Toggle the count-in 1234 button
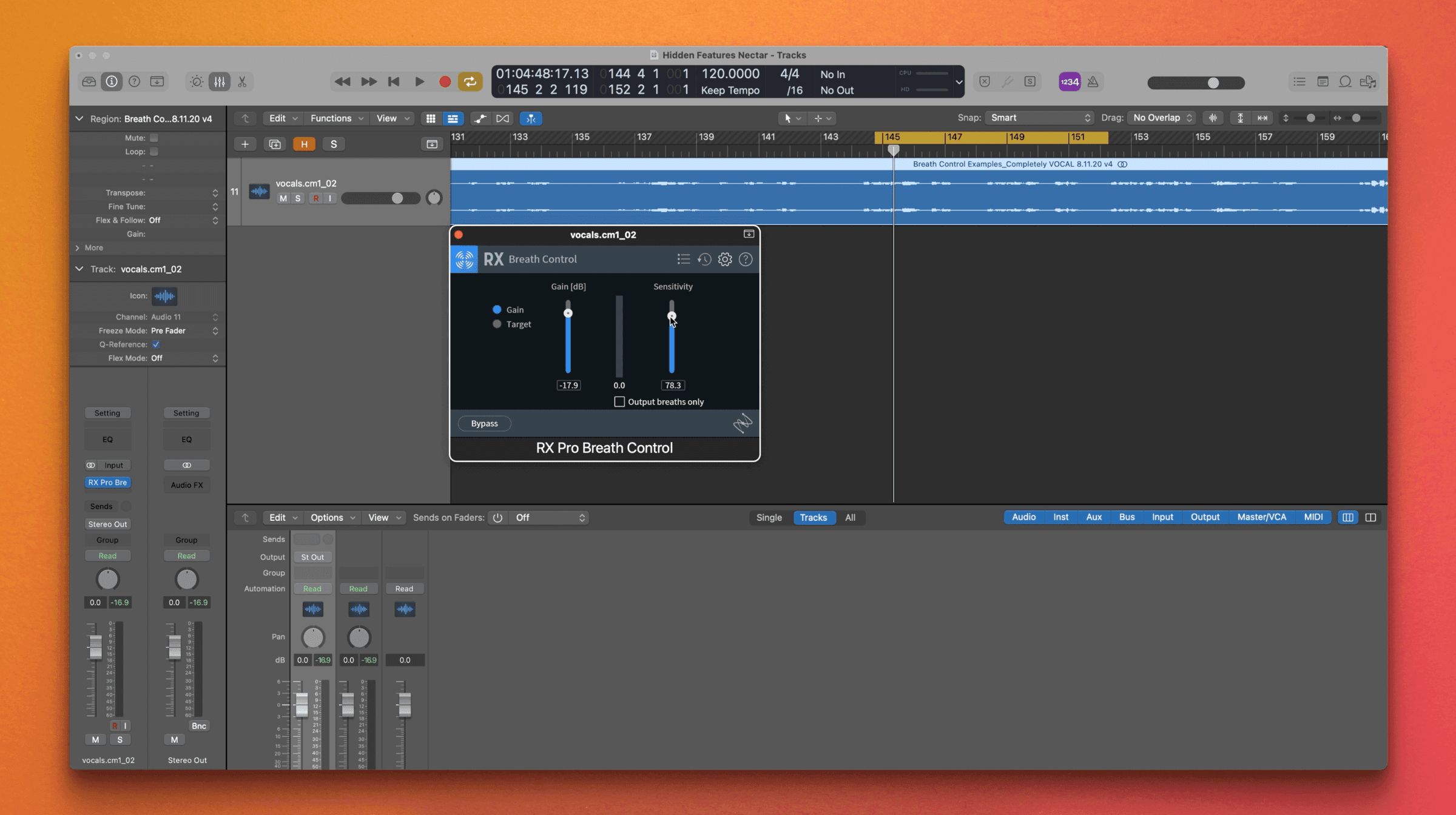 pos(1070,82)
